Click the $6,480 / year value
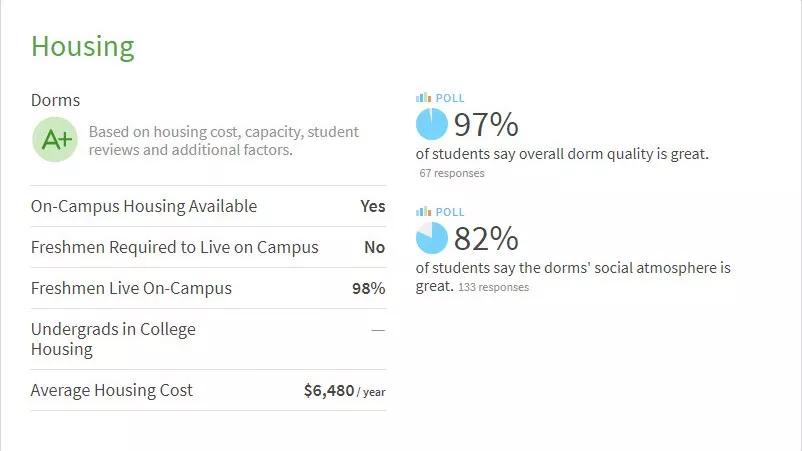The height and width of the screenshot is (451, 802). pos(344,391)
